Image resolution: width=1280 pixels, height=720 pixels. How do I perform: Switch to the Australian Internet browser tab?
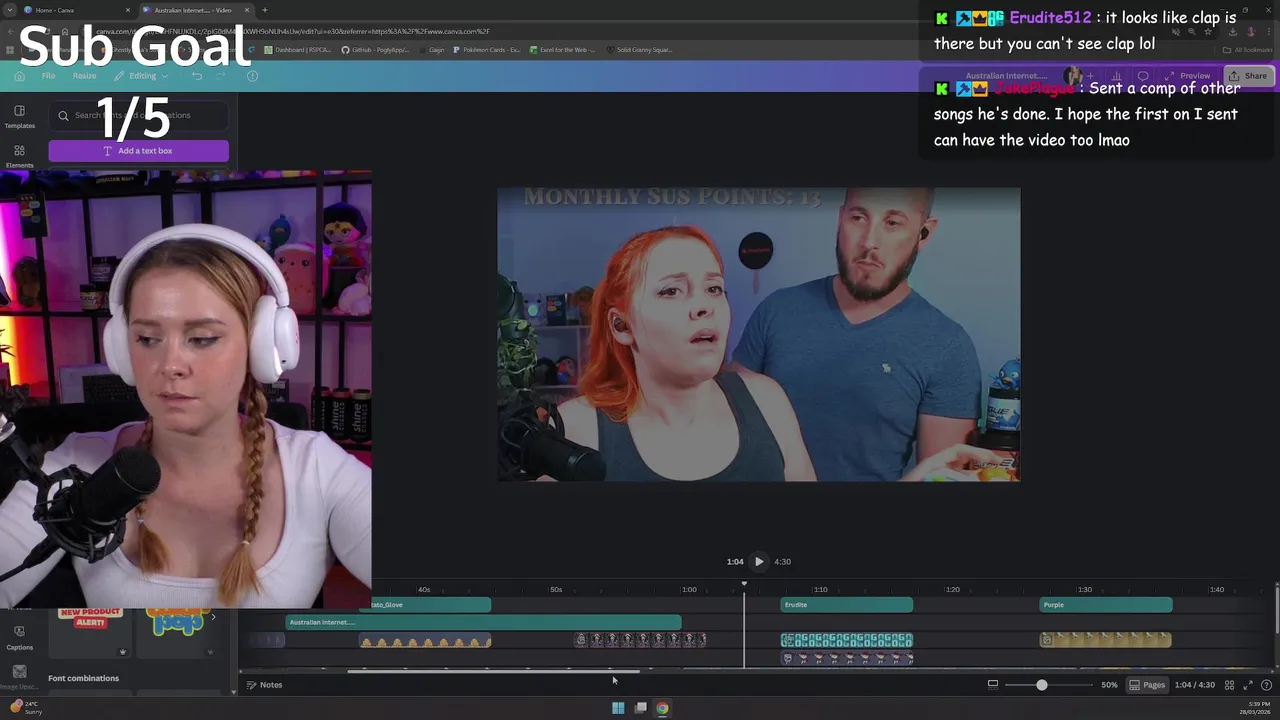point(195,10)
